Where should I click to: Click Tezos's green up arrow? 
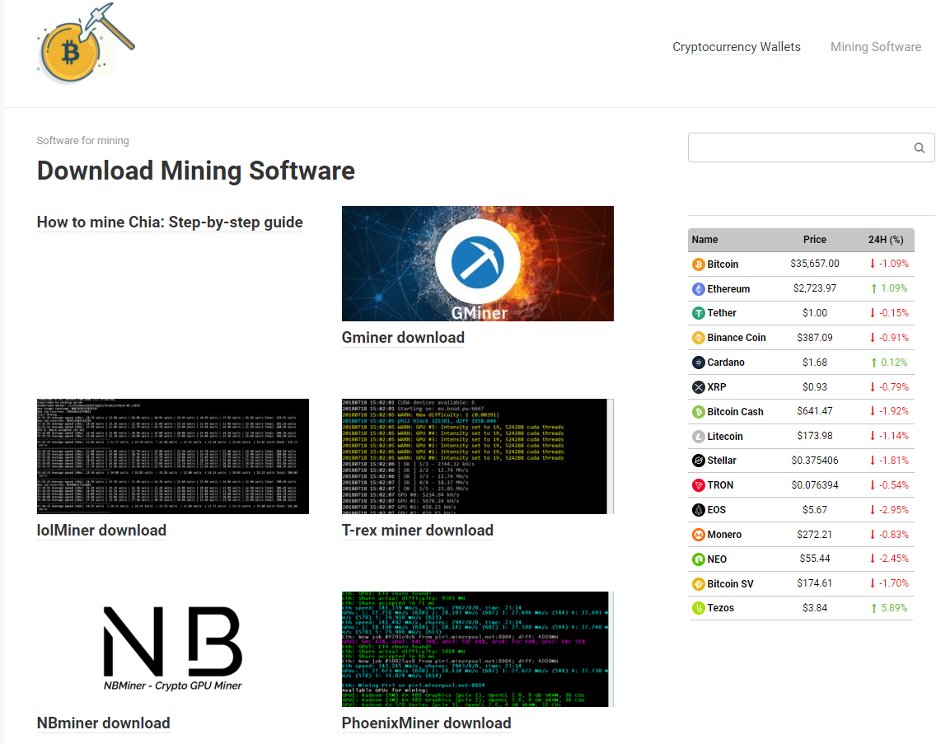point(874,608)
